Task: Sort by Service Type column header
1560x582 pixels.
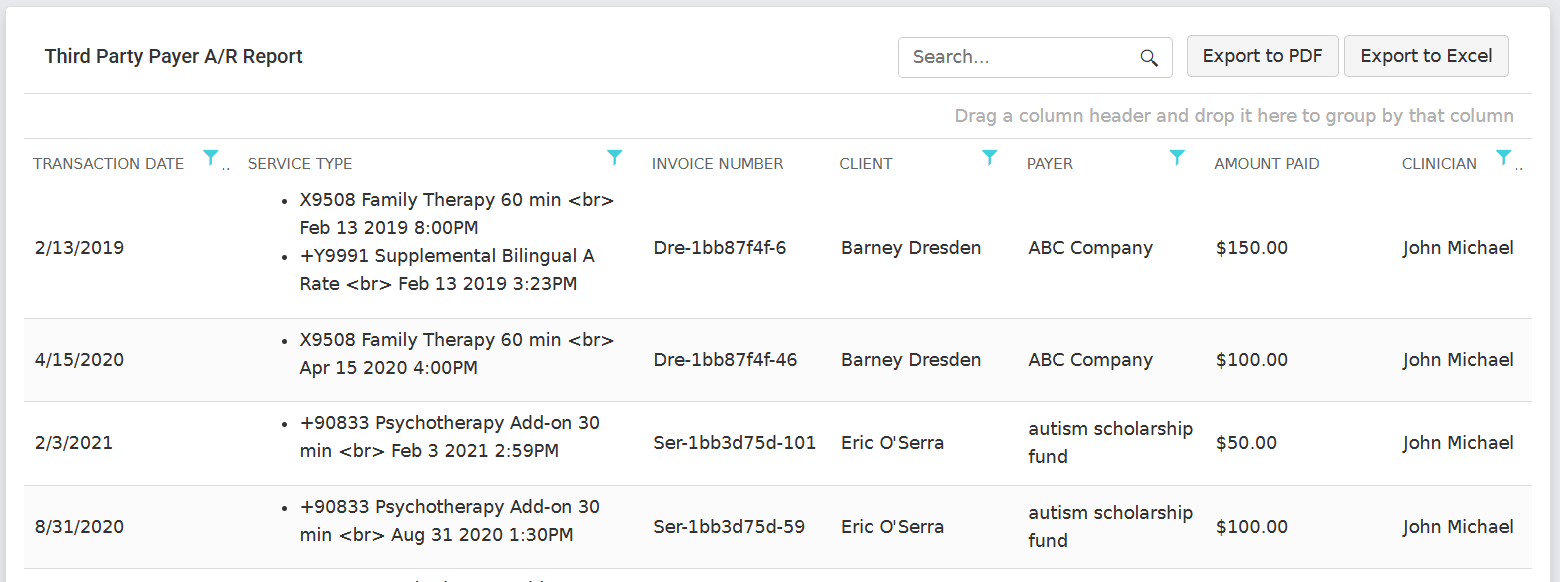Action: (300, 164)
